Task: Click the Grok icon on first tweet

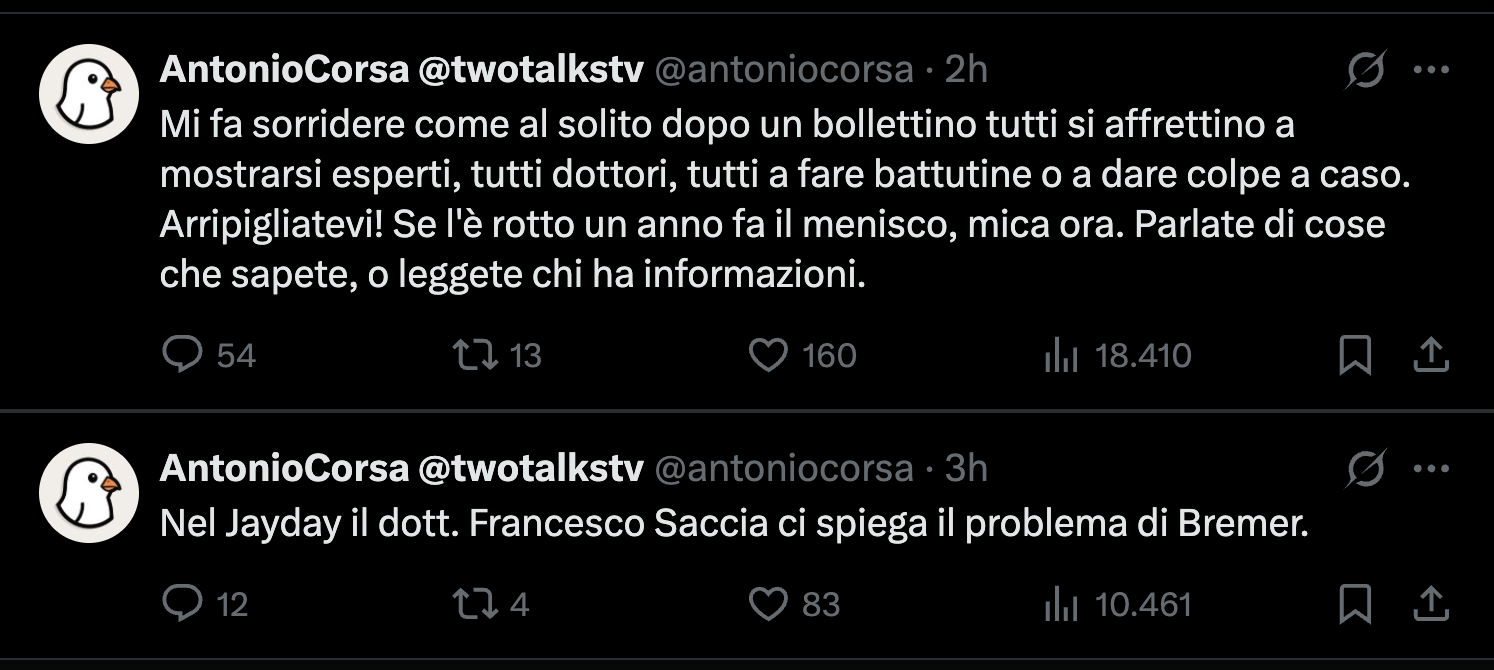Action: click(1366, 70)
